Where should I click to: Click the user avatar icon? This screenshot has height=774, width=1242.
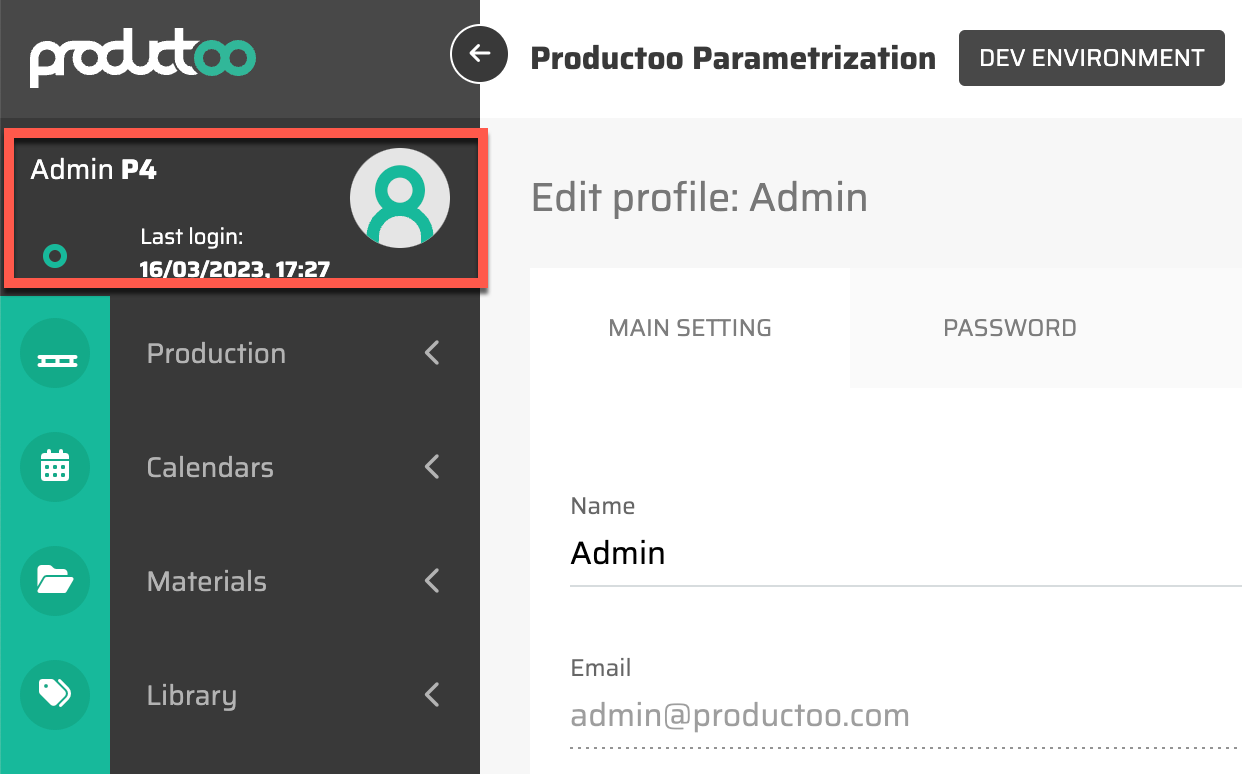pyautogui.click(x=399, y=198)
